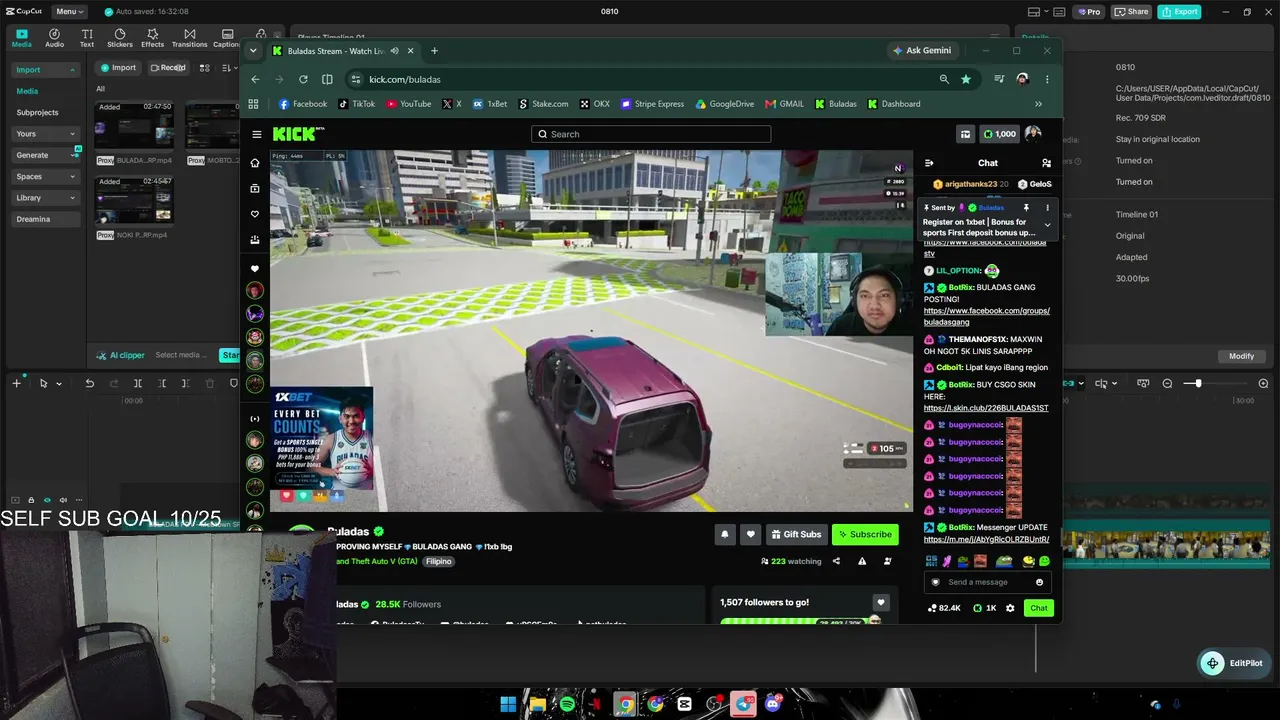Click the Modify button in CapCut details
Image resolution: width=1280 pixels, height=720 pixels.
tap(1241, 356)
